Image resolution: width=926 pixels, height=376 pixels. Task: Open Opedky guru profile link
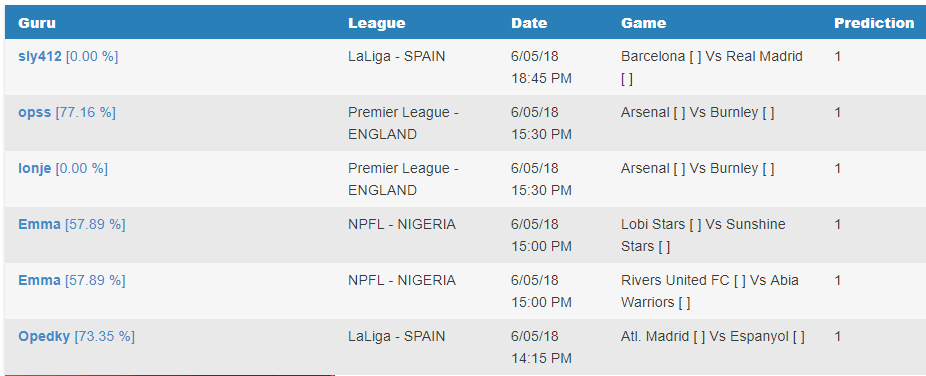[x=44, y=336]
